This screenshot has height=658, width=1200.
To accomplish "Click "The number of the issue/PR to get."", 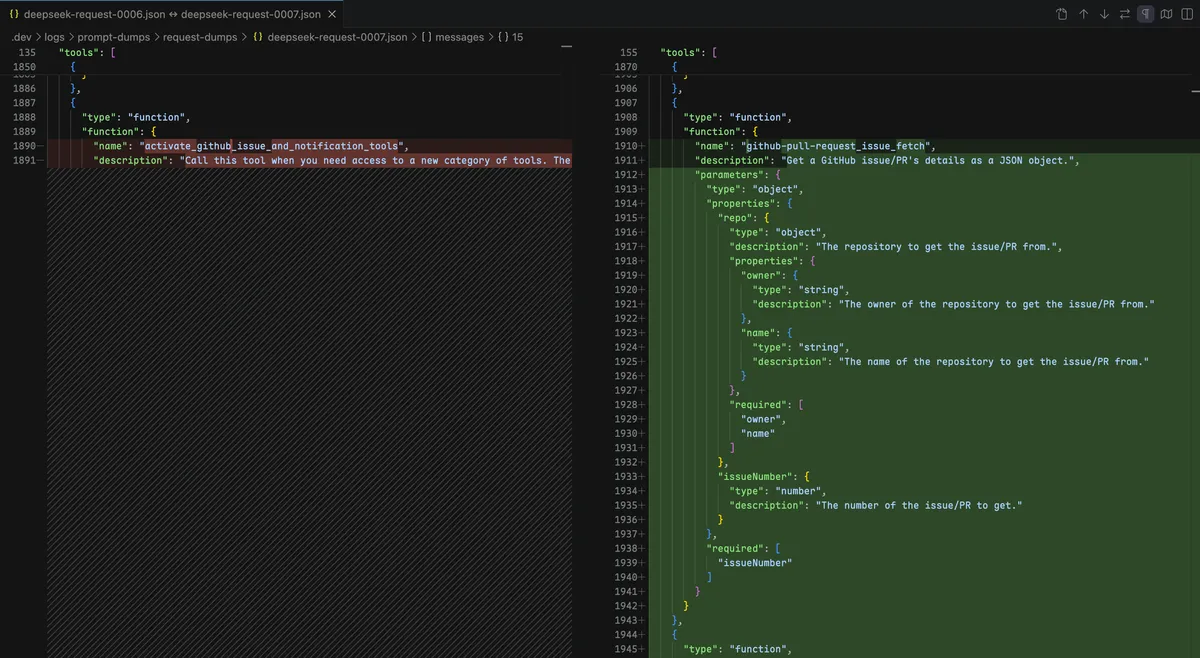I will pos(918,505).
